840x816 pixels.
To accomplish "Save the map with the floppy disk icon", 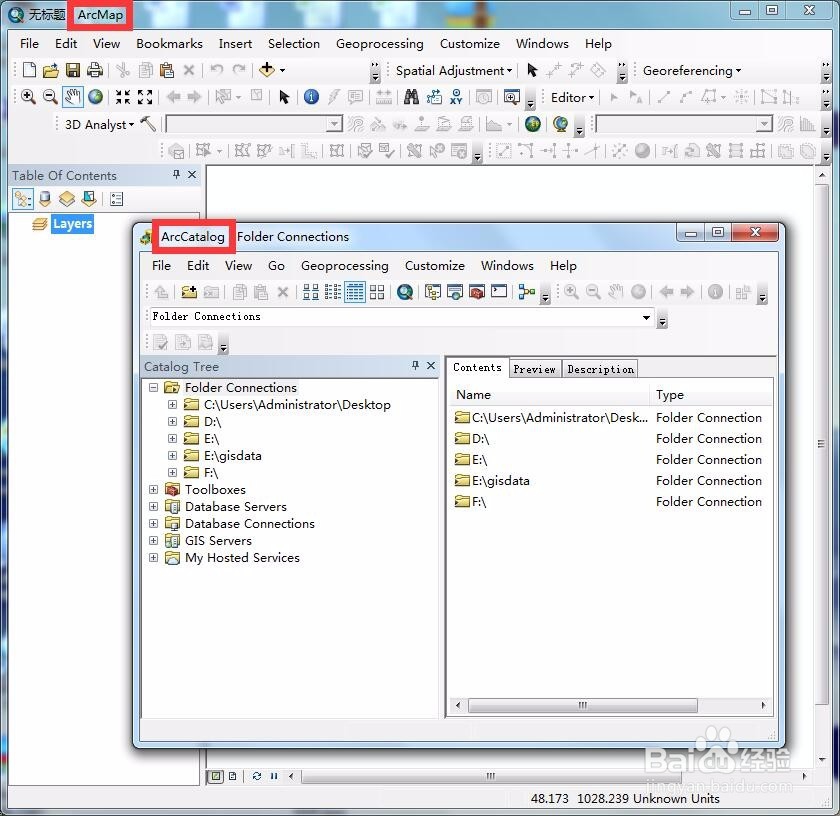I will click(73, 70).
